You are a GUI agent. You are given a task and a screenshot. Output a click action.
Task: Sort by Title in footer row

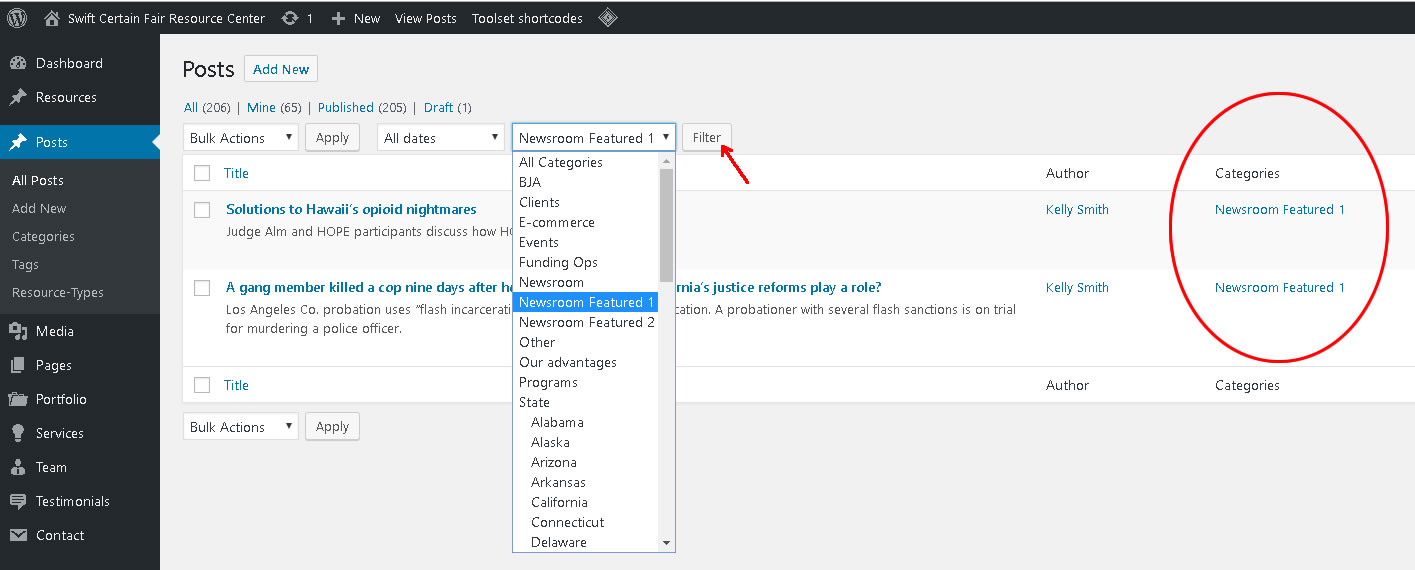tap(236, 385)
